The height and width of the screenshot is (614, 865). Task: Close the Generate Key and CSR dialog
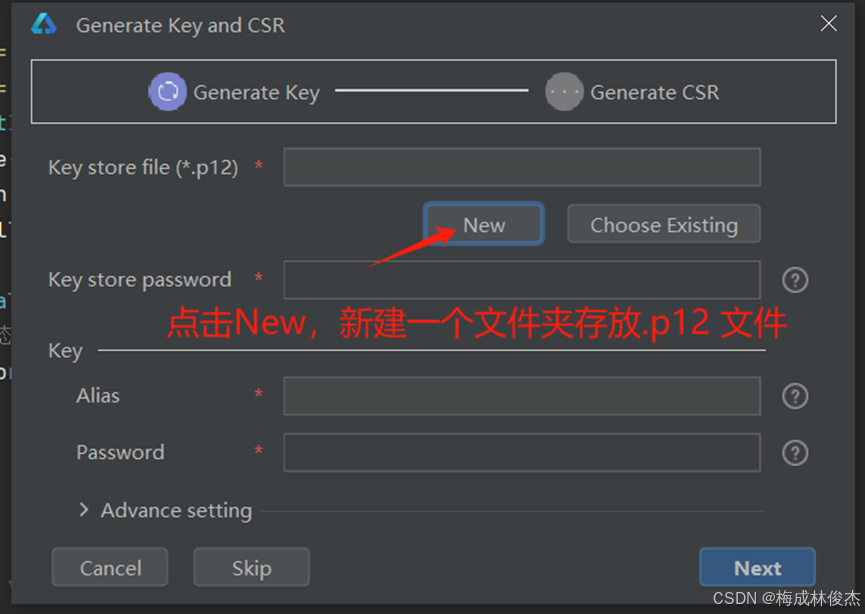(829, 24)
